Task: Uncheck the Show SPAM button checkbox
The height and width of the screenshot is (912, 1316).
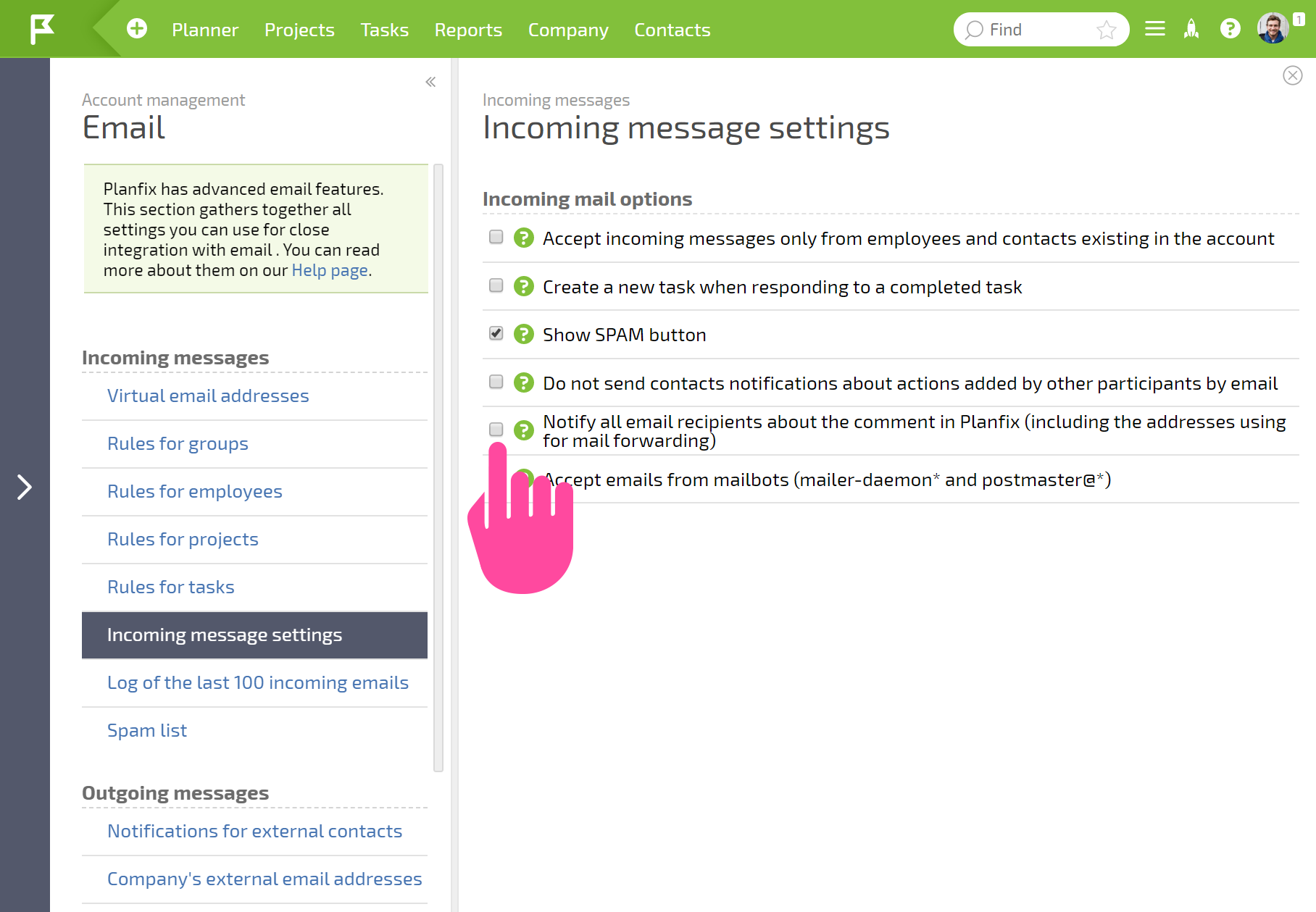Action: click(x=496, y=334)
